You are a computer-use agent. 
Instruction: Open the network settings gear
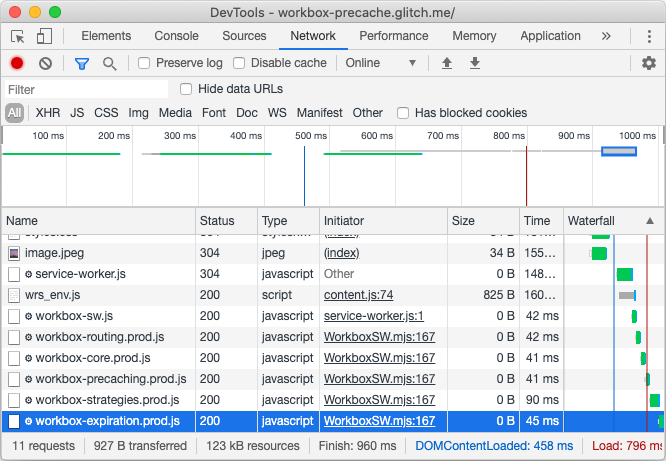pyautogui.click(x=649, y=63)
